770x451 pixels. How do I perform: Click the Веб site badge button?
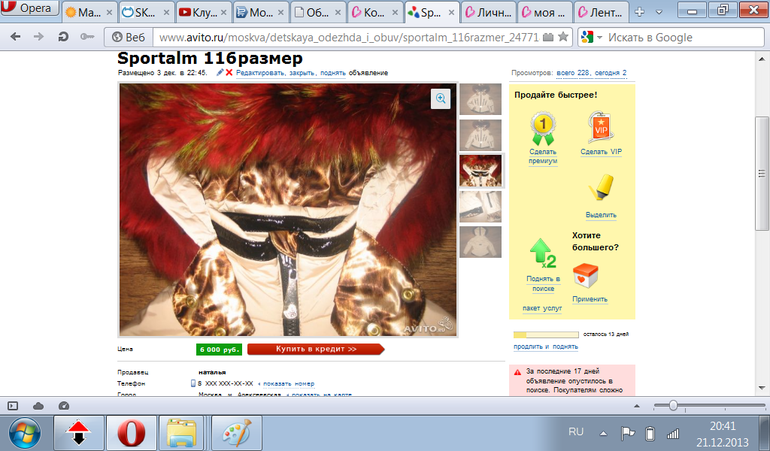tap(128, 37)
